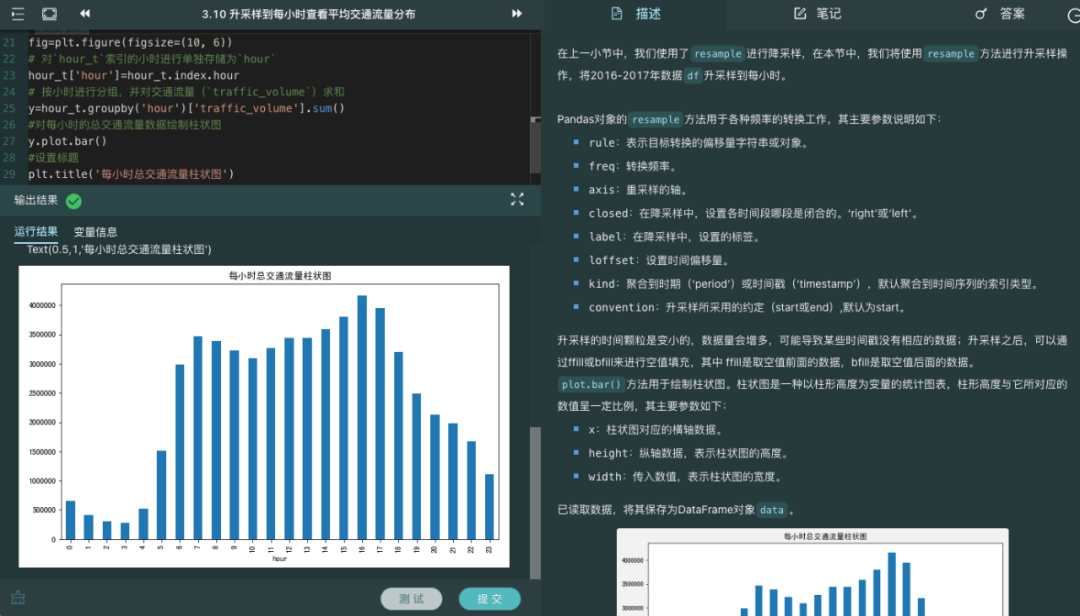Click the 'data' code tag in description
The width and height of the screenshot is (1080, 616).
(x=771, y=510)
